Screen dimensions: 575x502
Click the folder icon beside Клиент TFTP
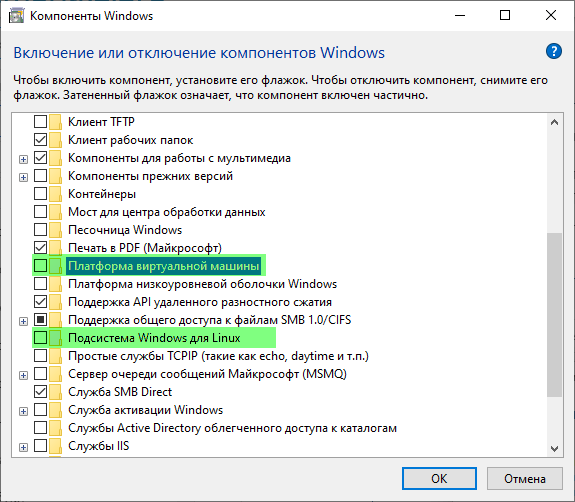(55, 122)
